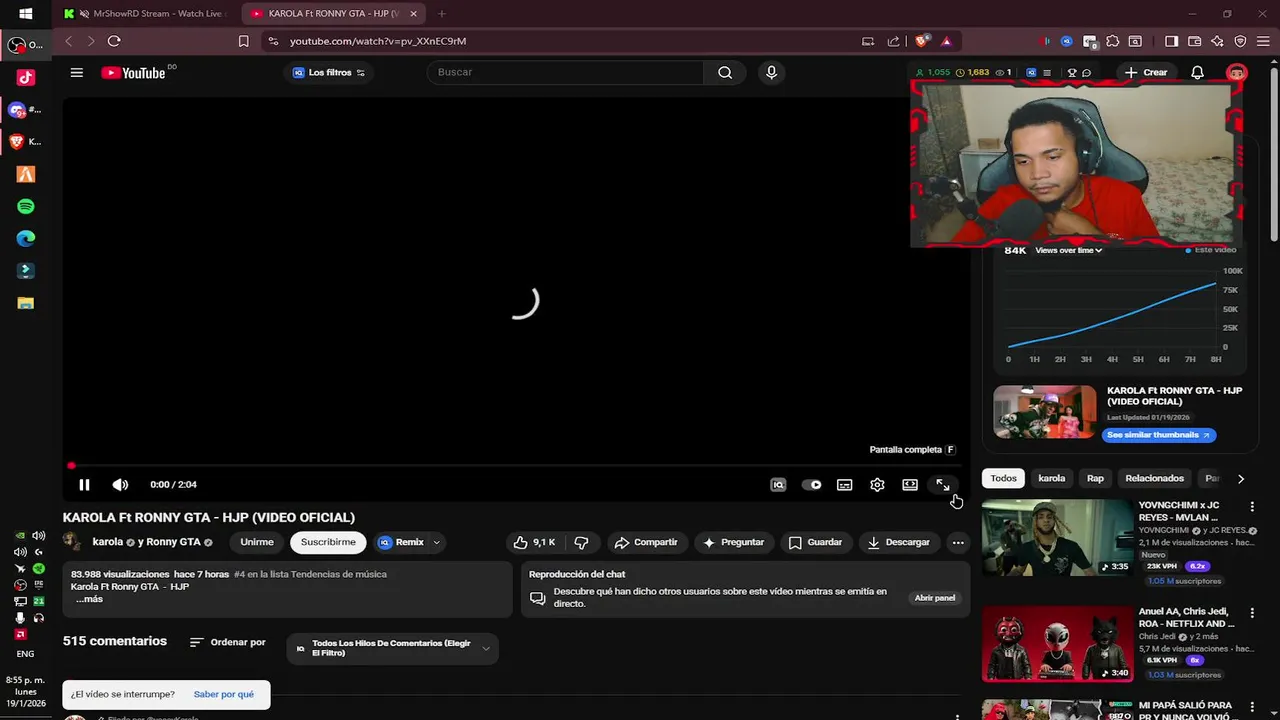1280x720 pixels.
Task: Open TikTok from the taskbar
Action: [x=26, y=77]
